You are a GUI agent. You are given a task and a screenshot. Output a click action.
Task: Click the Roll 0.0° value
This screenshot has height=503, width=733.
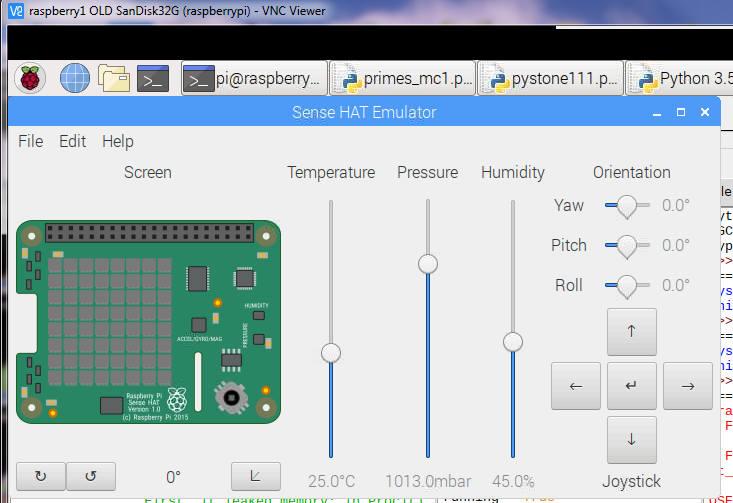point(676,285)
